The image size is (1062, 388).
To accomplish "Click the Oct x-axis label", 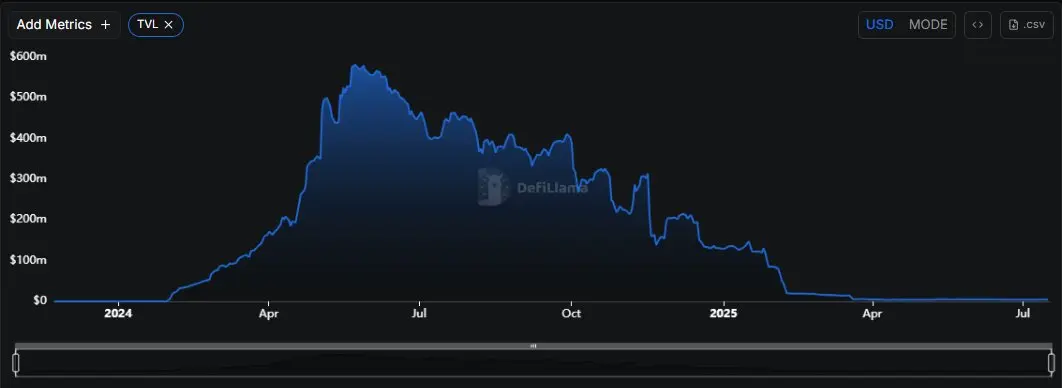I will [572, 314].
